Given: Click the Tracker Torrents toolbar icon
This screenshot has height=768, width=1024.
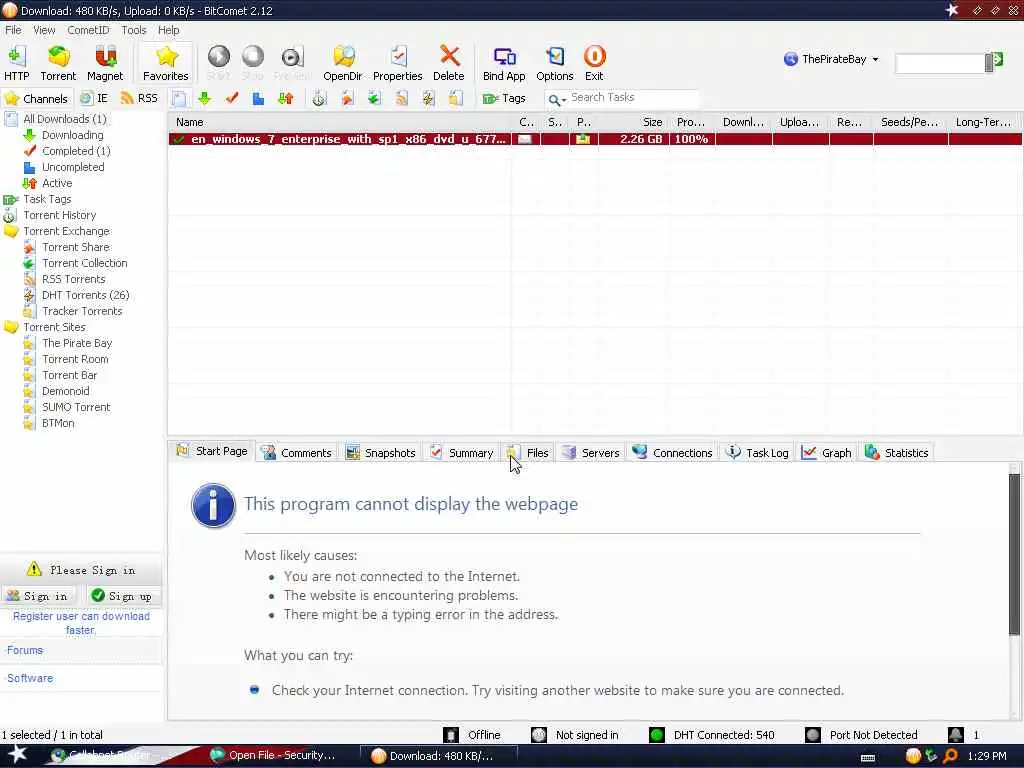Looking at the screenshot, I should tap(455, 99).
